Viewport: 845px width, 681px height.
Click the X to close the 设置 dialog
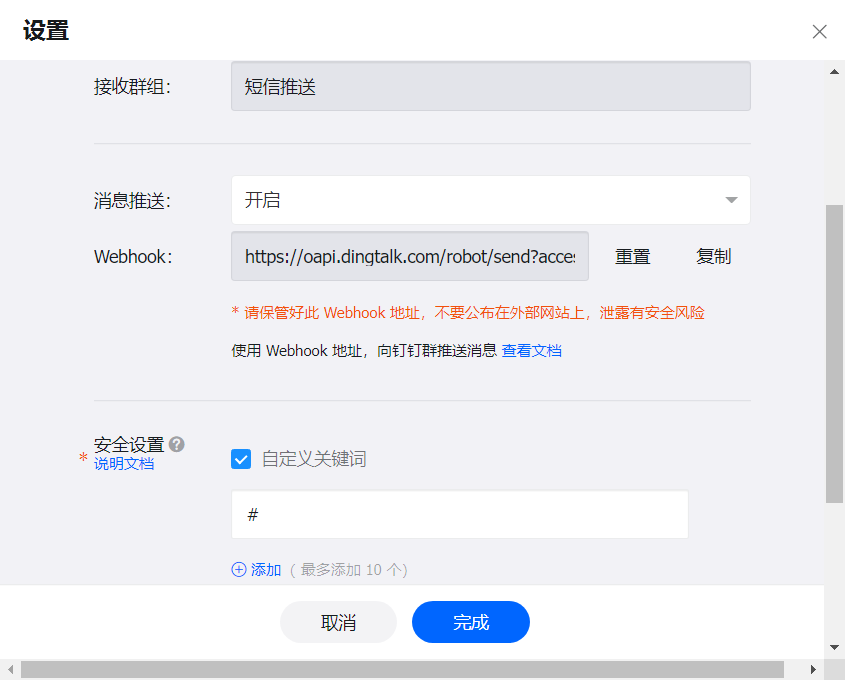[x=819, y=31]
